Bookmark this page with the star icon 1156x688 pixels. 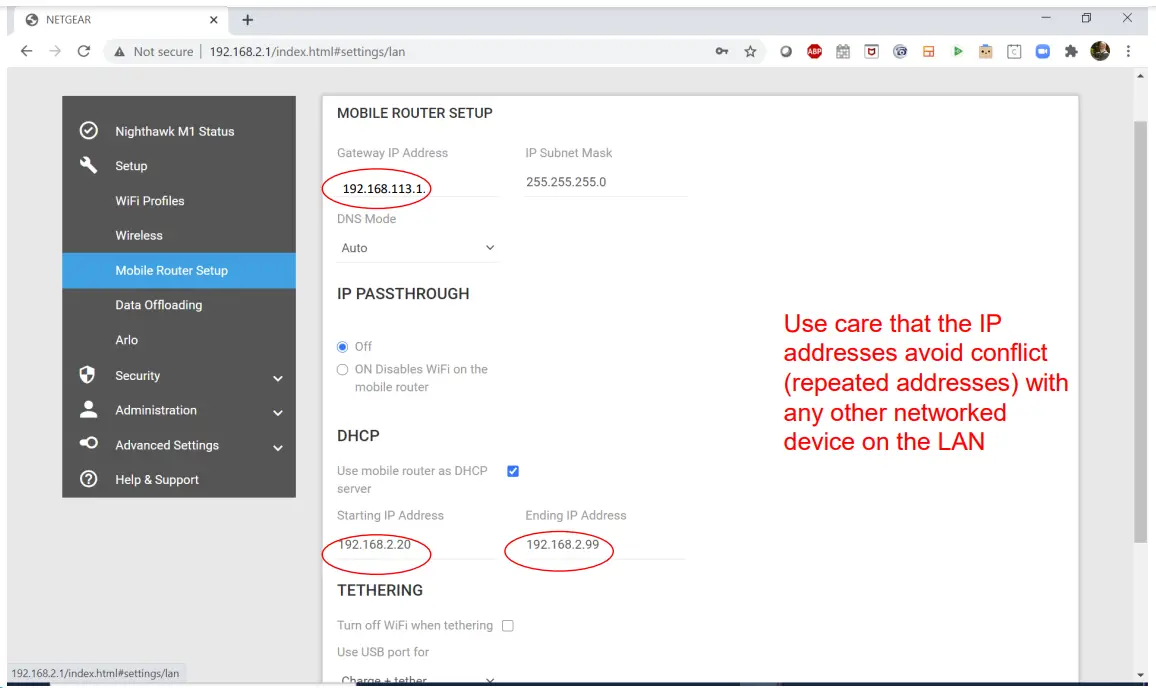point(750,51)
